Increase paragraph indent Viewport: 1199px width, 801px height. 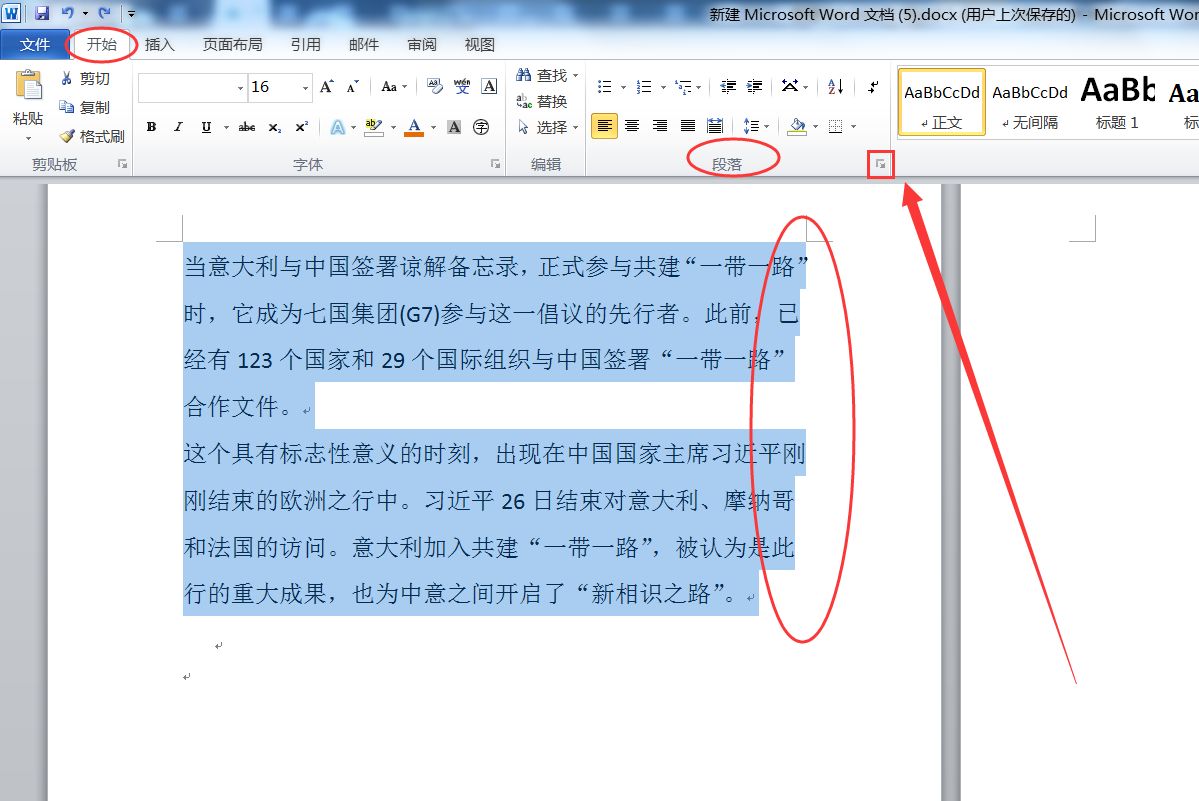(x=755, y=86)
